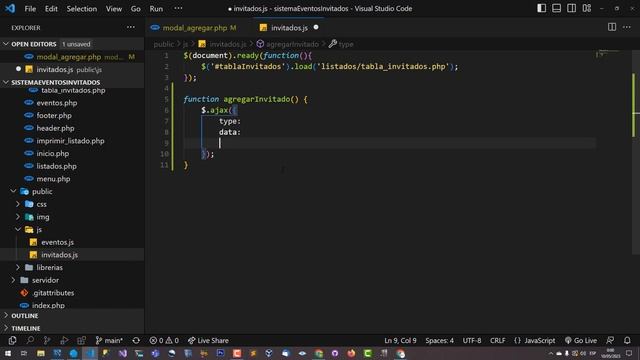Click the Synchronize Changes icon
The width and height of the screenshot is (640, 360).
[136, 340]
